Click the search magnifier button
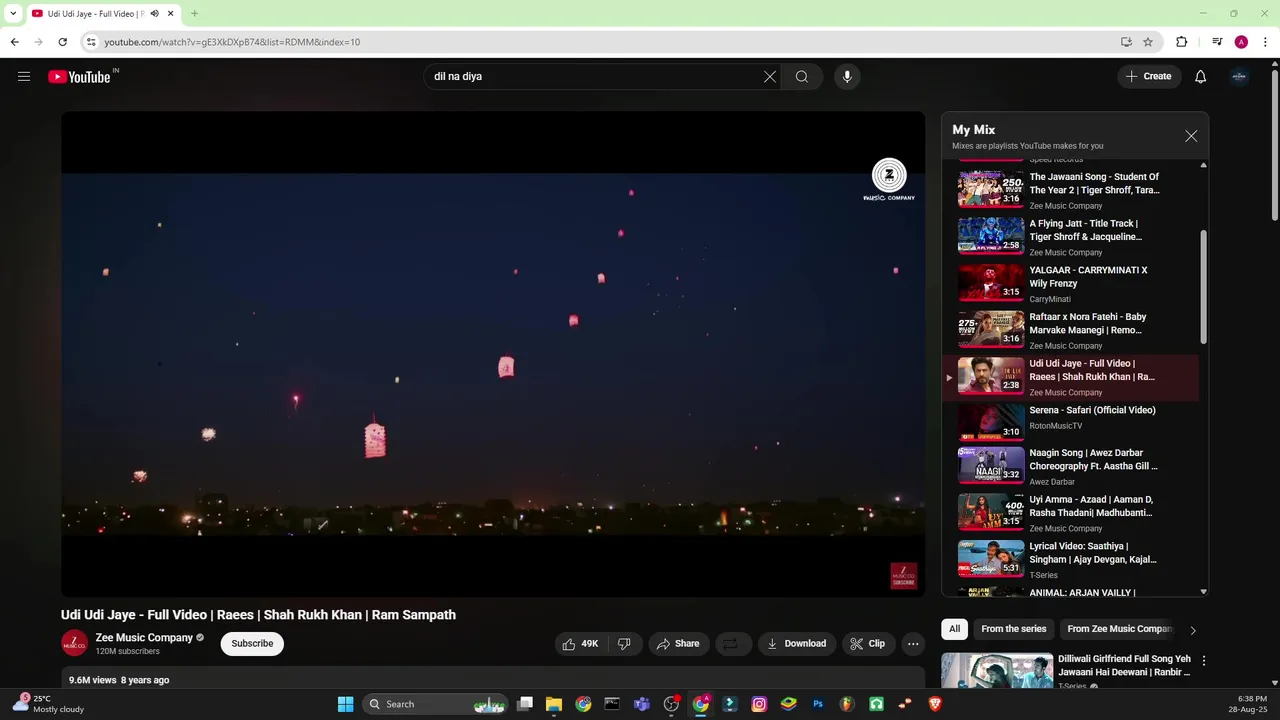This screenshot has width=1280, height=720. coord(802,76)
